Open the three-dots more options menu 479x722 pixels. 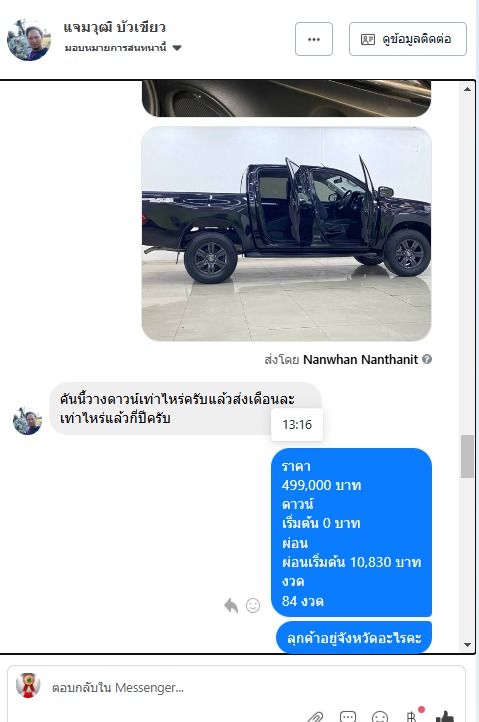coord(314,39)
